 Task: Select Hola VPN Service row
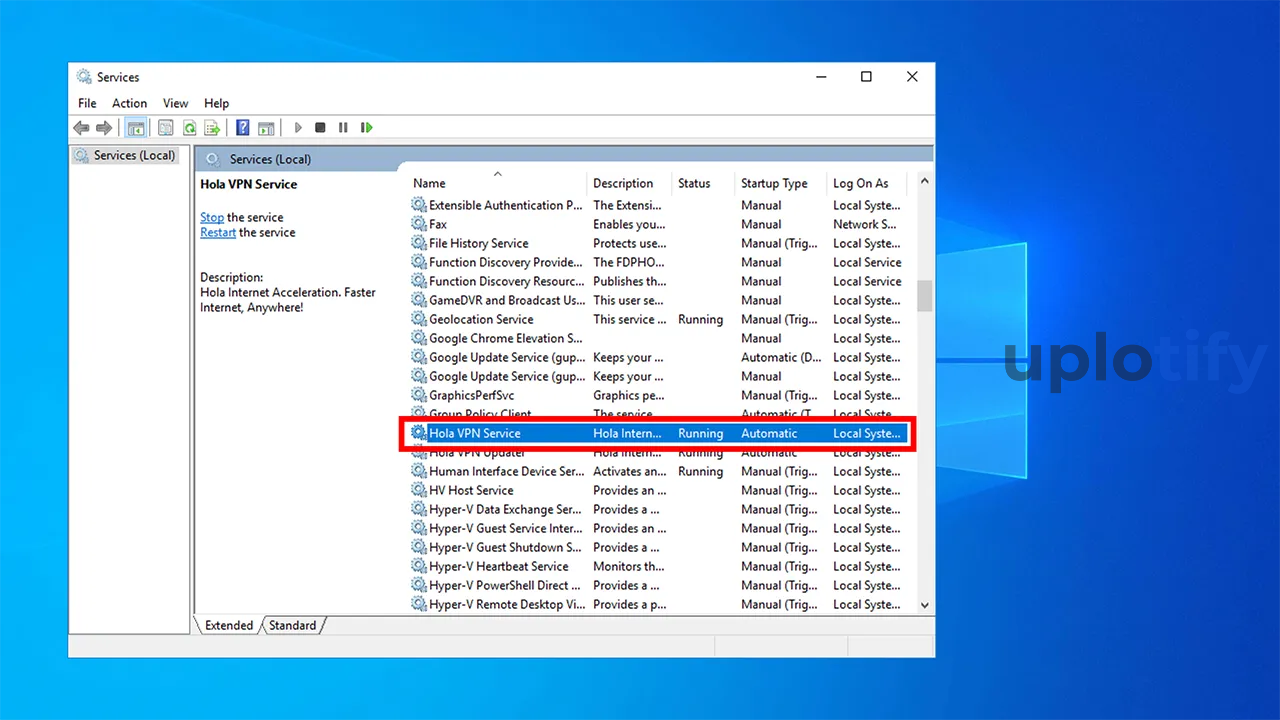(x=657, y=433)
